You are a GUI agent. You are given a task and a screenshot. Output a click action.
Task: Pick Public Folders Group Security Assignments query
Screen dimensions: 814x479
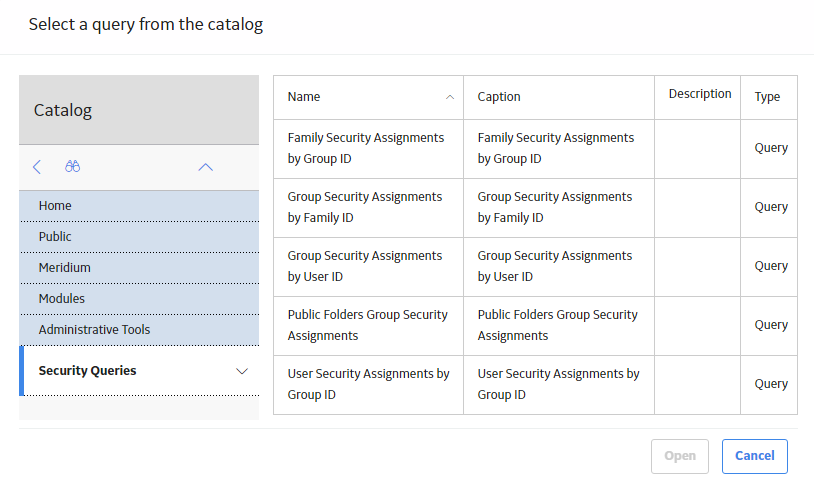pos(535,326)
